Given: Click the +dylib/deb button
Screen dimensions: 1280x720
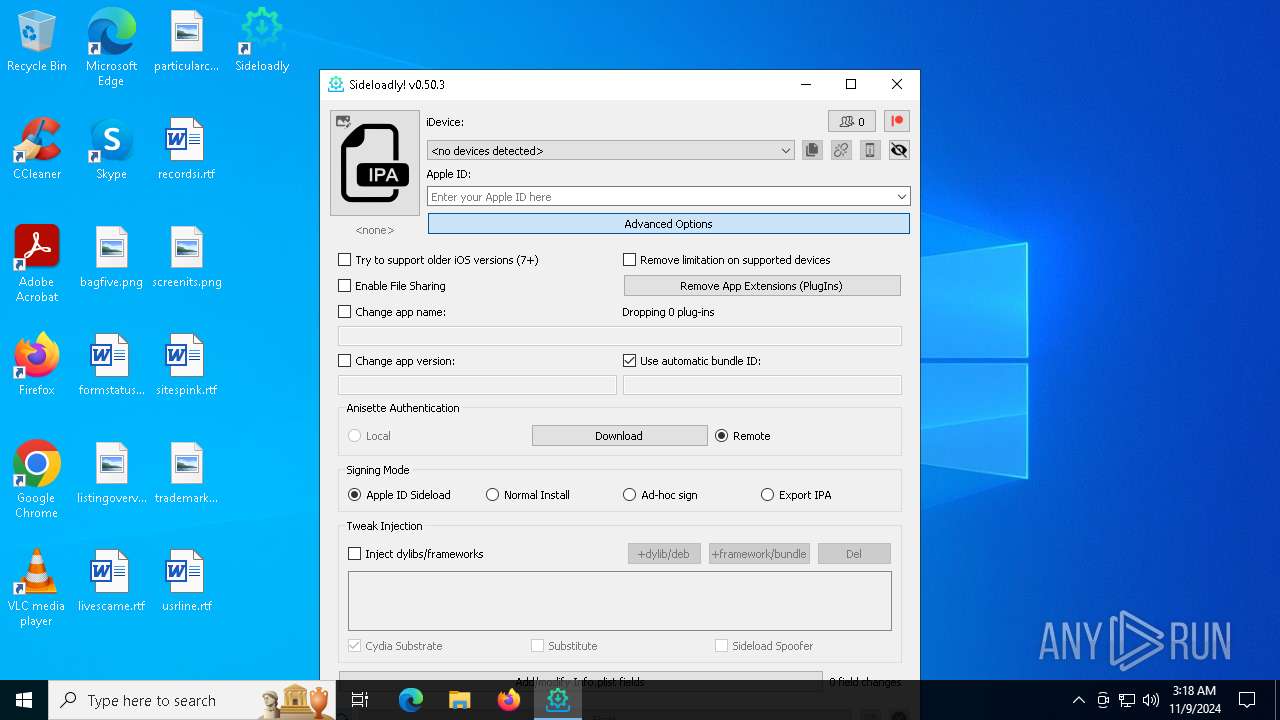Looking at the screenshot, I should click(664, 554).
